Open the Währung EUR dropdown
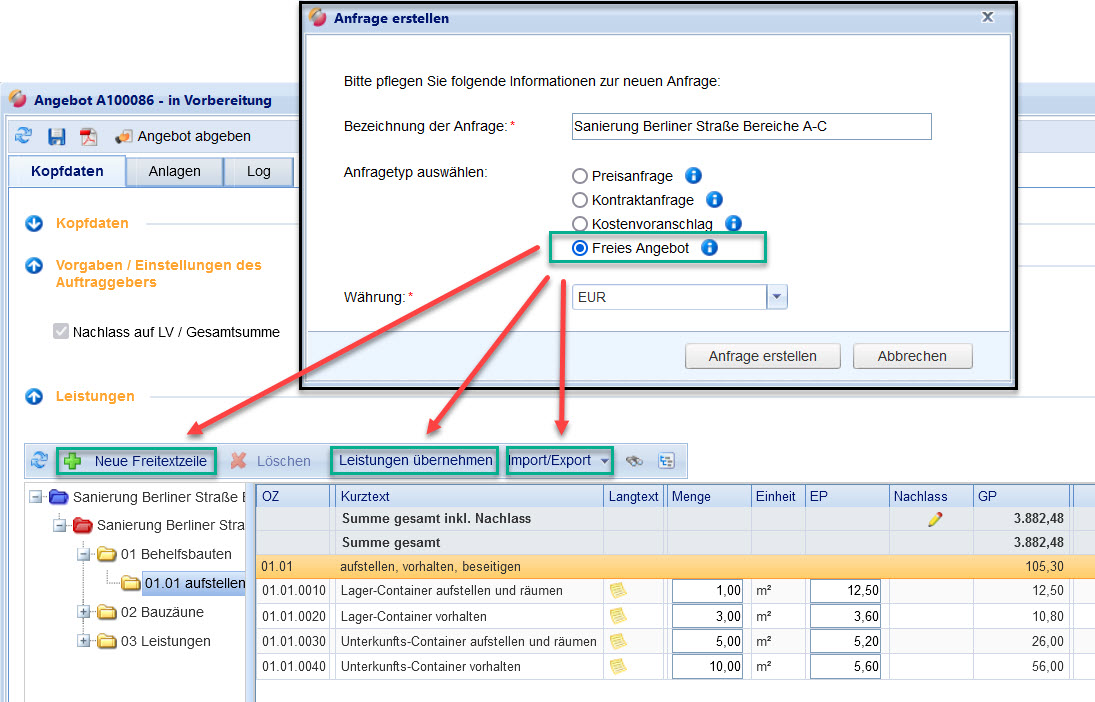Image resolution: width=1095 pixels, height=702 pixels. [x=777, y=297]
